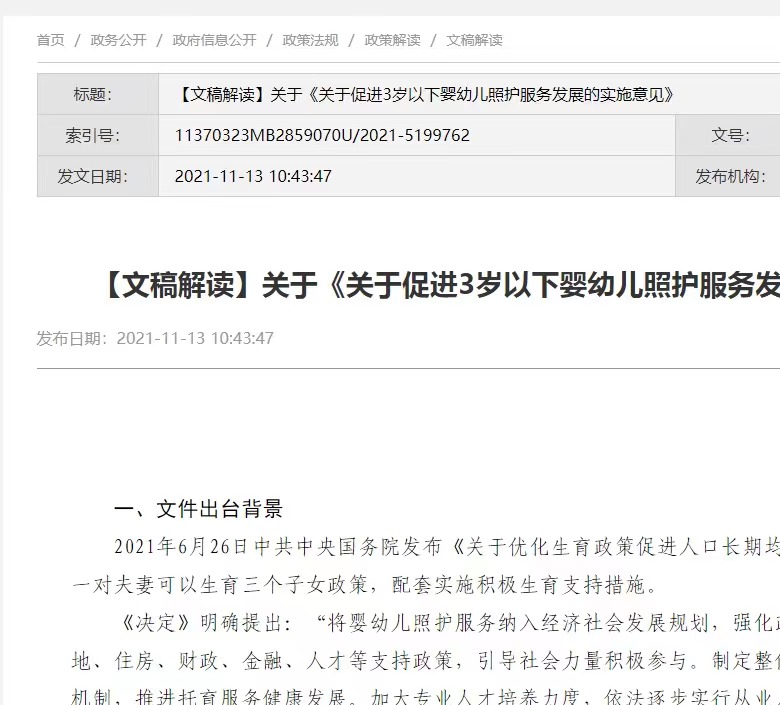Viewport: 780px width, 705px height.
Task: Click the line starting 《决定》明确提出
Action: (x=446, y=624)
